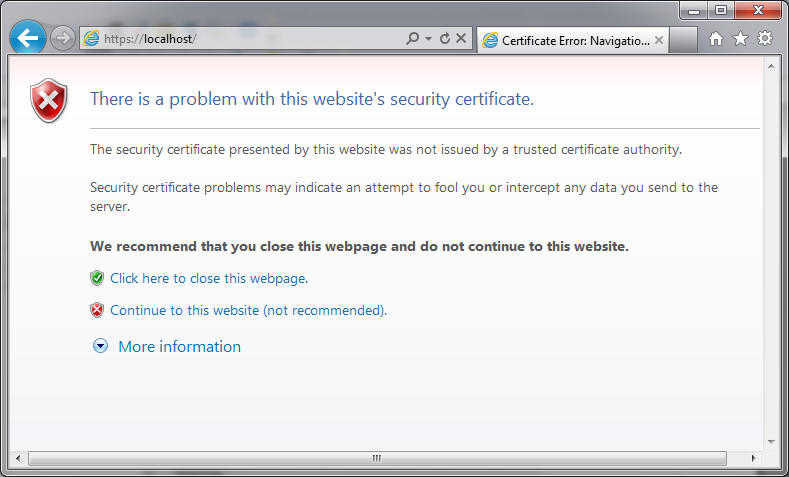Close the browser with the red X
The height and width of the screenshot is (477, 789).
tap(758, 10)
